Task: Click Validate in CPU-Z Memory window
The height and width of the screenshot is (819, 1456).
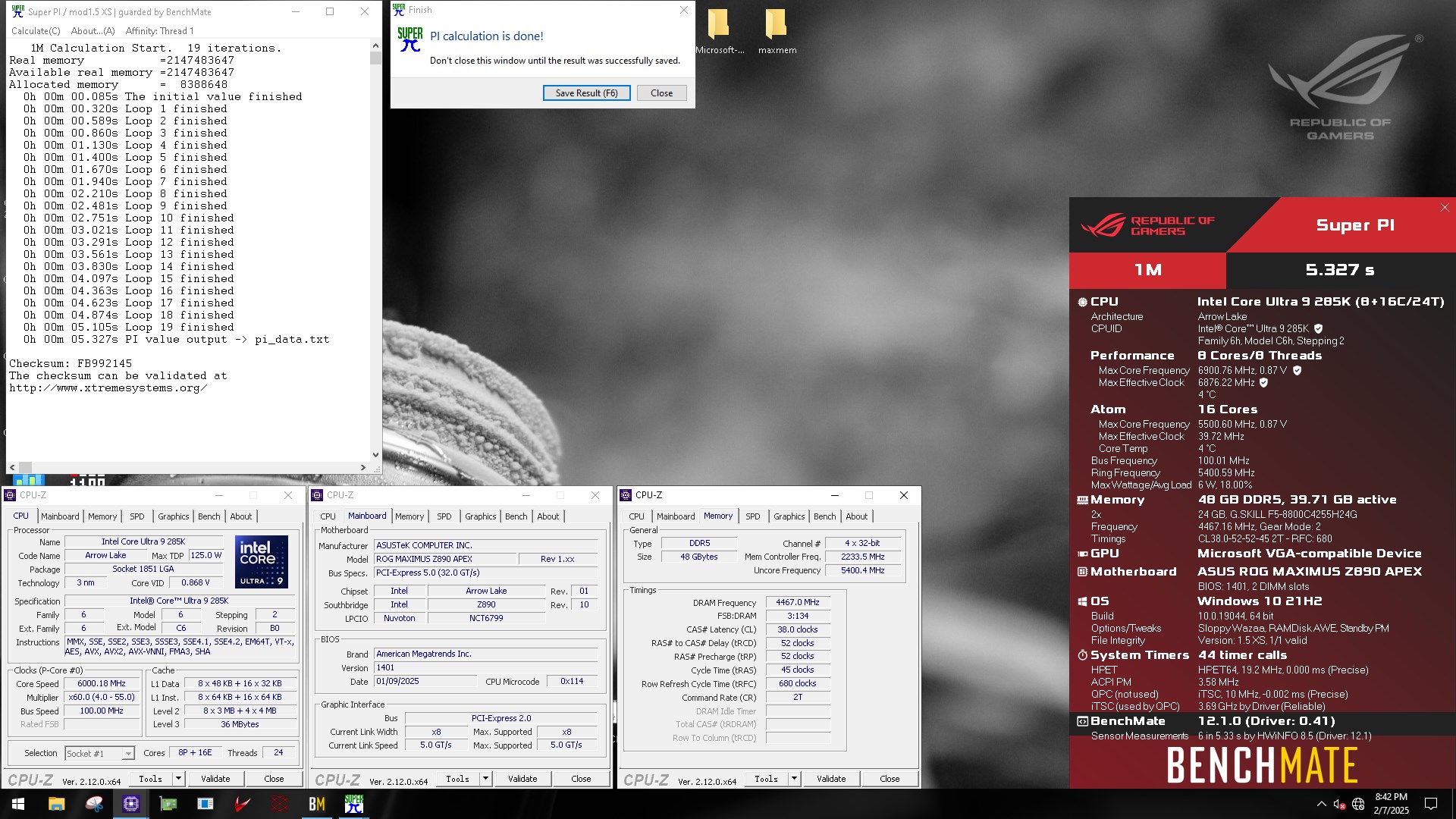Action: 831,779
